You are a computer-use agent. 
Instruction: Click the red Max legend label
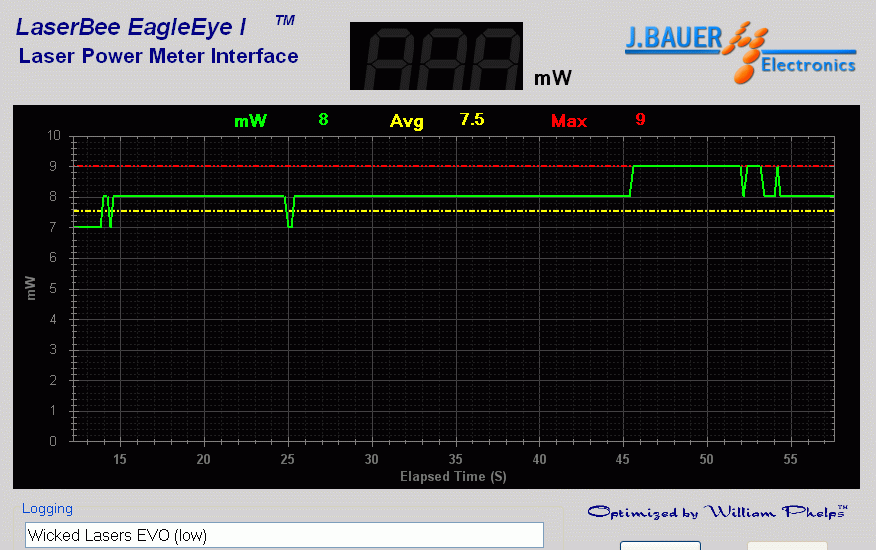pos(569,121)
